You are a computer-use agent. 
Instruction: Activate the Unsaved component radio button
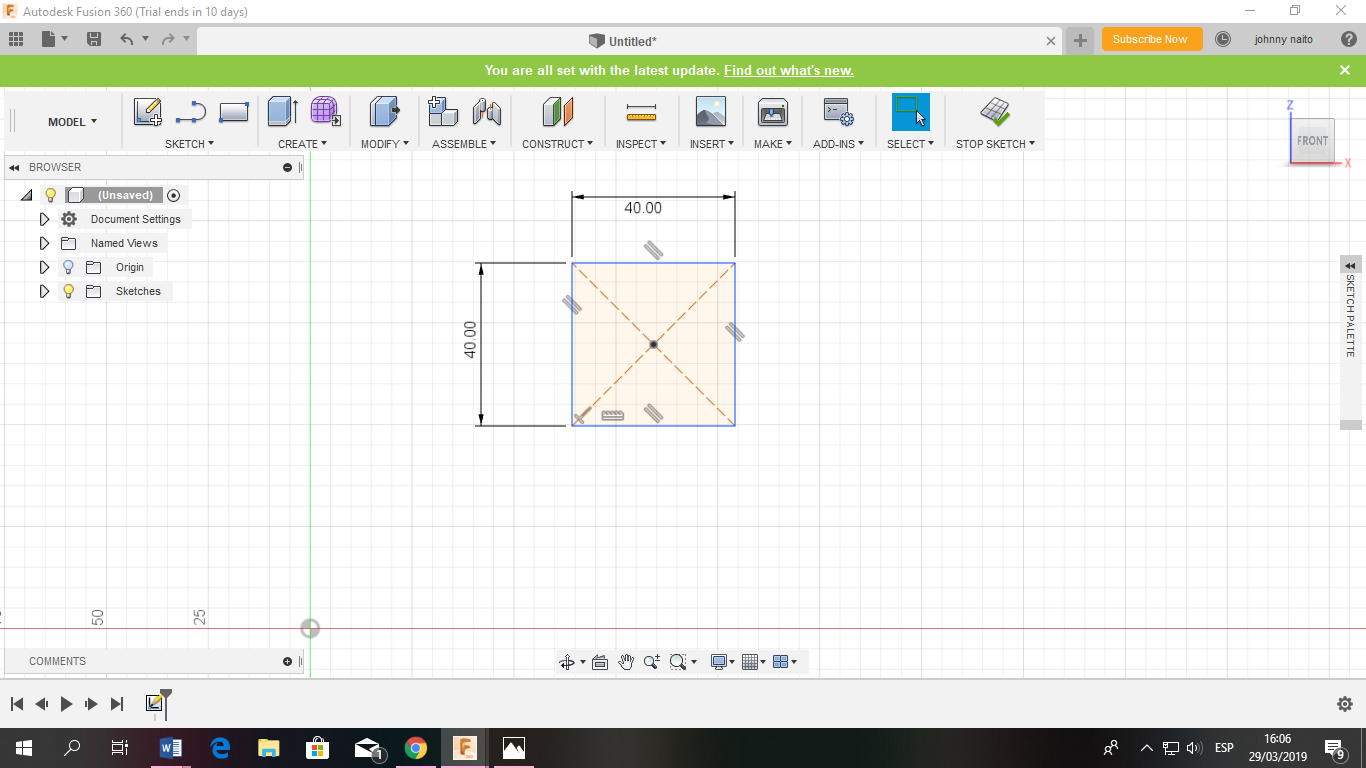pyautogui.click(x=173, y=195)
